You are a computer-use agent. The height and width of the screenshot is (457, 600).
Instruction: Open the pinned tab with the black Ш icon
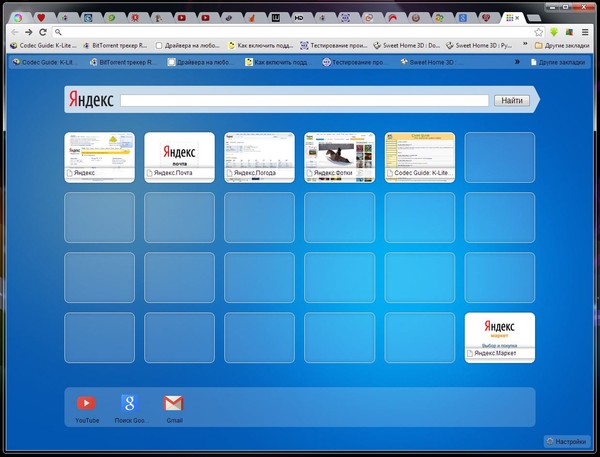(x=276, y=18)
